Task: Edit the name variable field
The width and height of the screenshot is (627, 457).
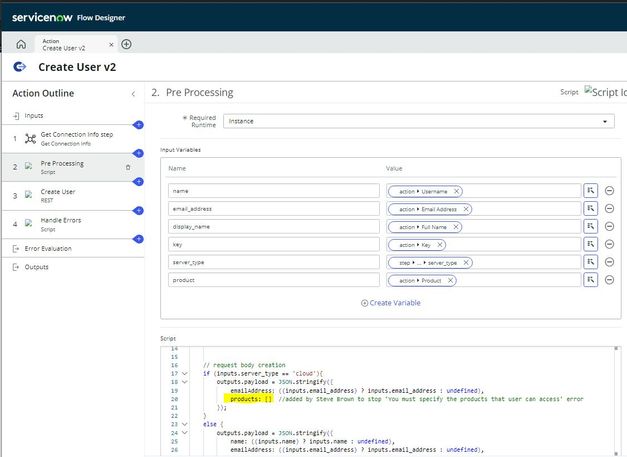Action: tap(274, 191)
